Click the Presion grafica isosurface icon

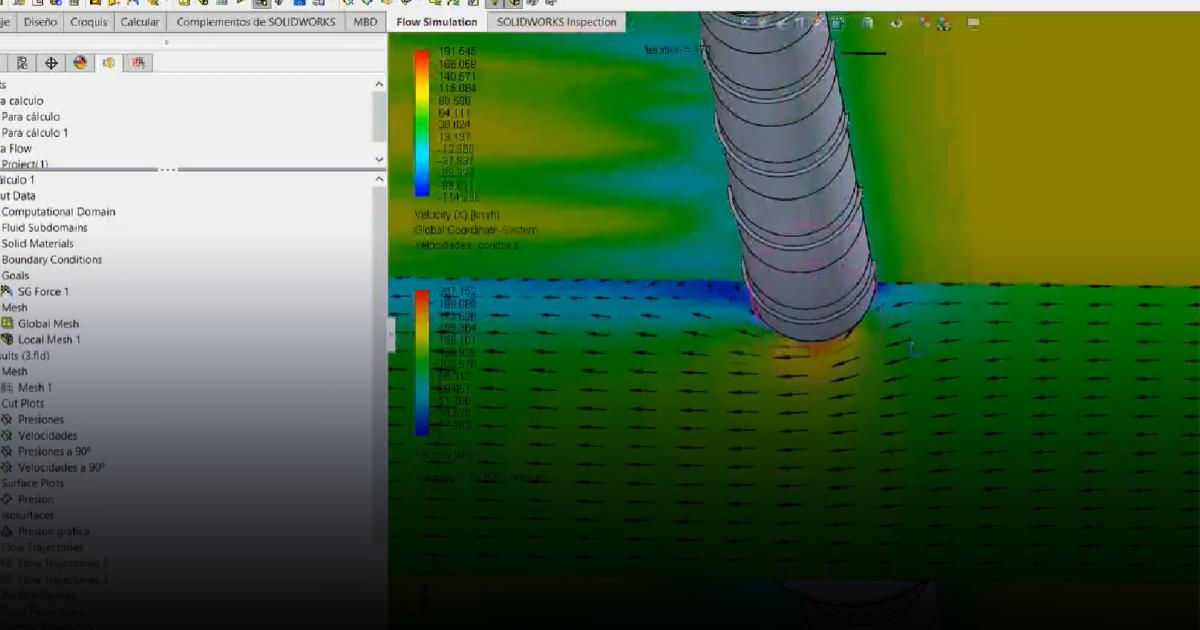pyautogui.click(x=8, y=531)
